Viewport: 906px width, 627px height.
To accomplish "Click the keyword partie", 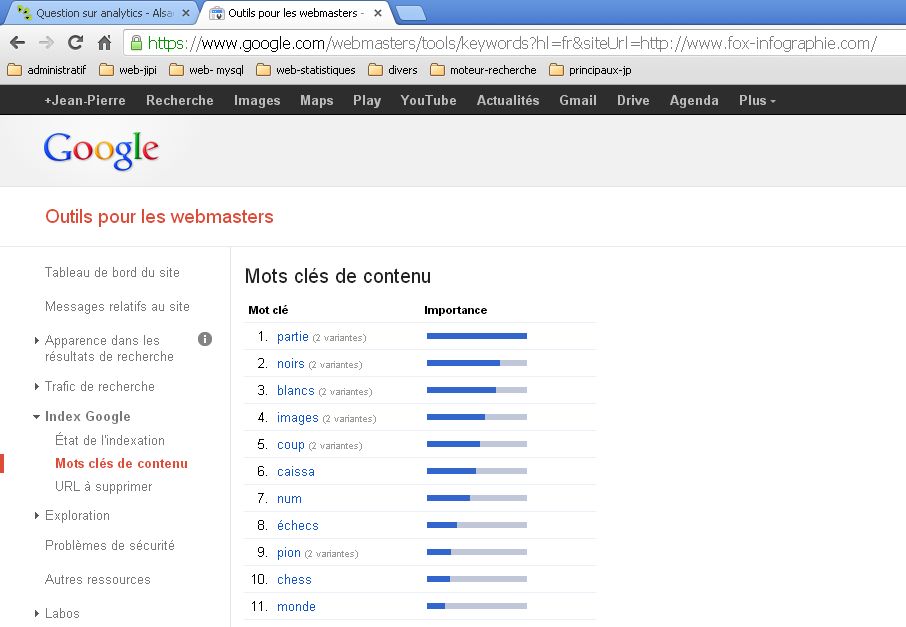I will 292,336.
